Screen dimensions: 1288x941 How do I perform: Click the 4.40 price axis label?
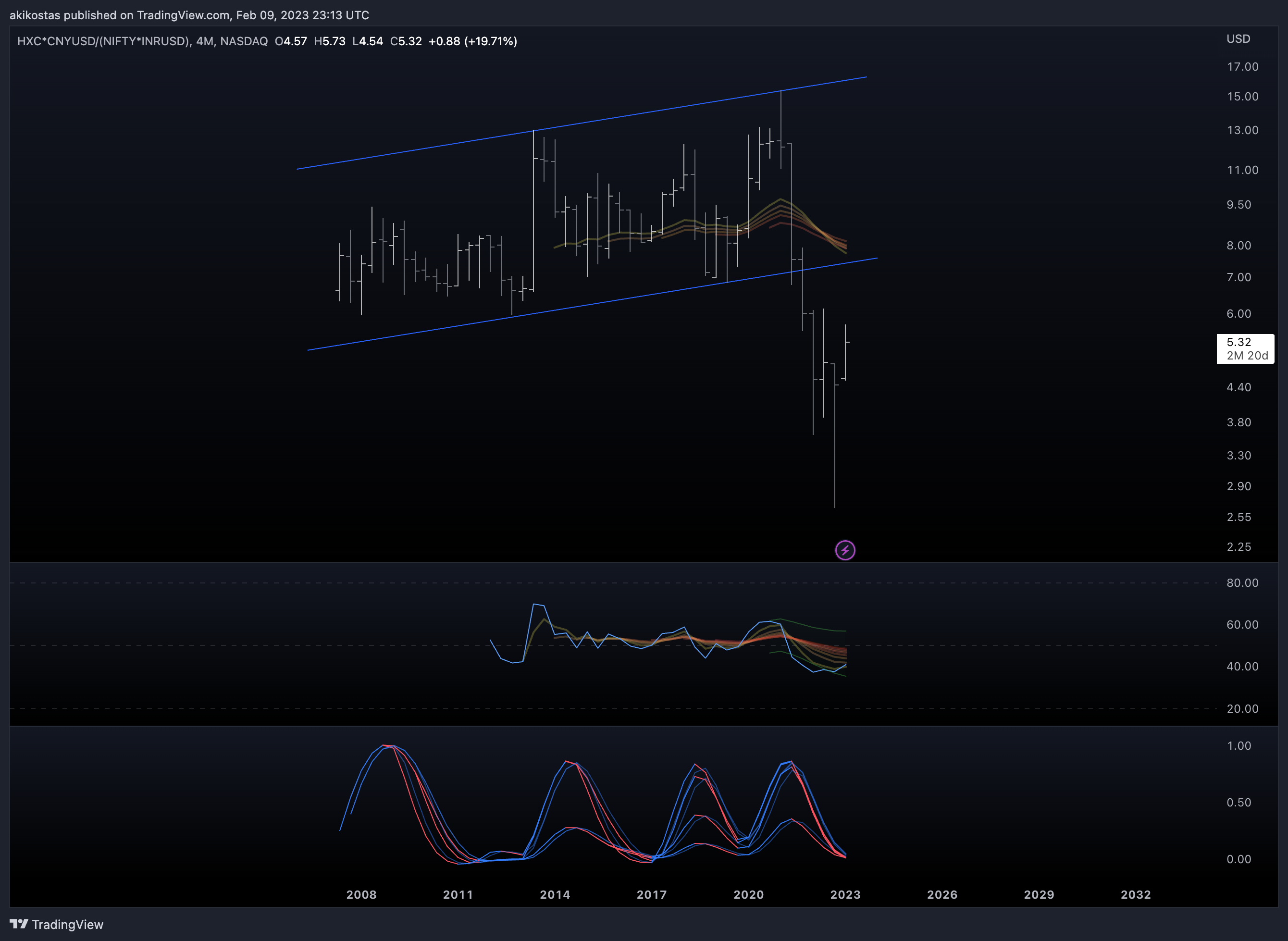pos(1239,387)
